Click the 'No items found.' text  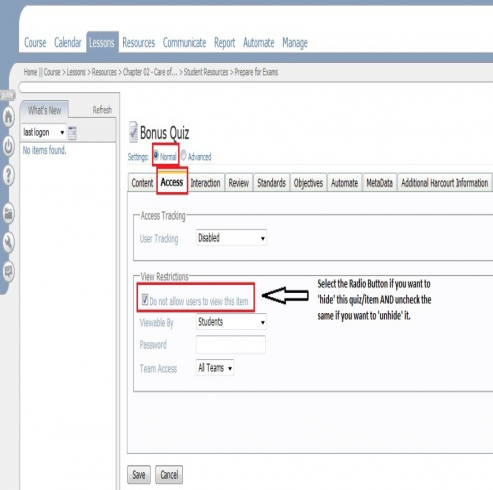44,150
